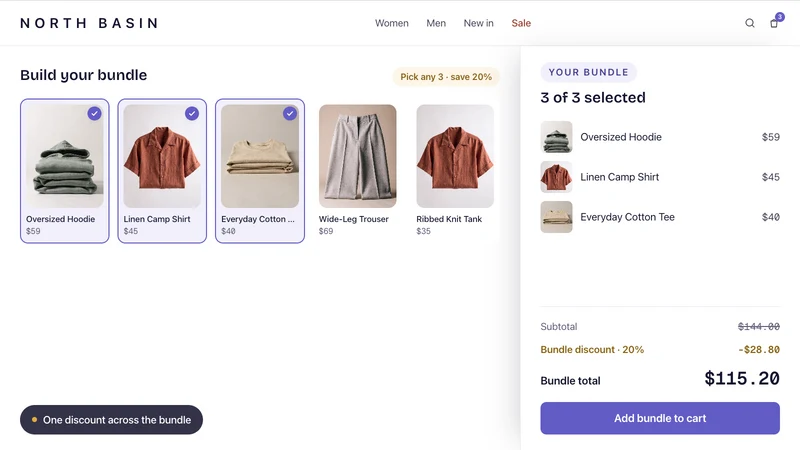The image size is (800, 450).
Task: Click the Wide-Leg Trouser title text
Action: click(354, 219)
